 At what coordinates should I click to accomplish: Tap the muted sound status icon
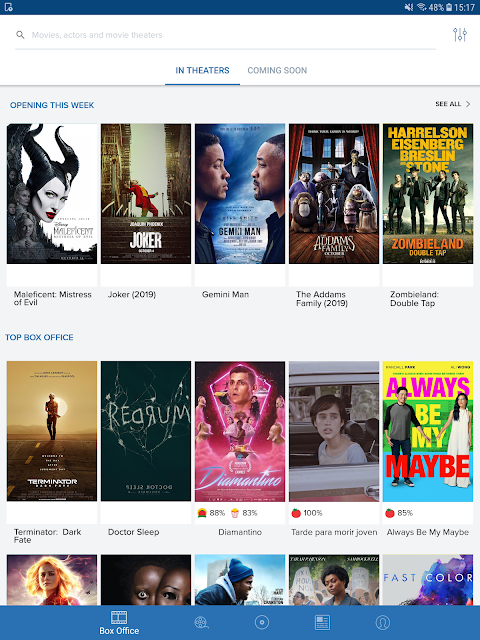409,7
